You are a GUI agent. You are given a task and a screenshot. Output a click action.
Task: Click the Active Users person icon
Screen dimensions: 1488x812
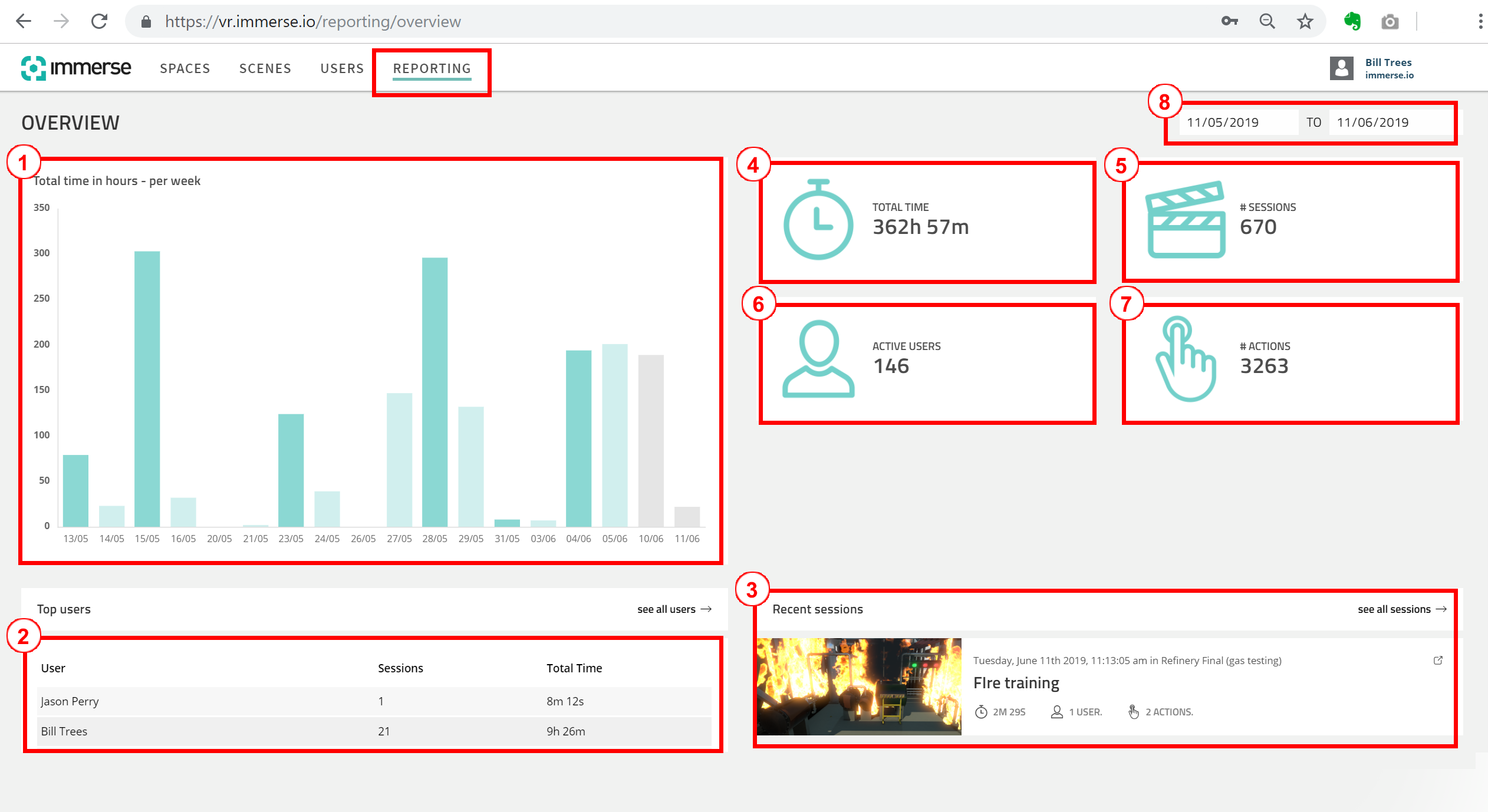point(818,359)
